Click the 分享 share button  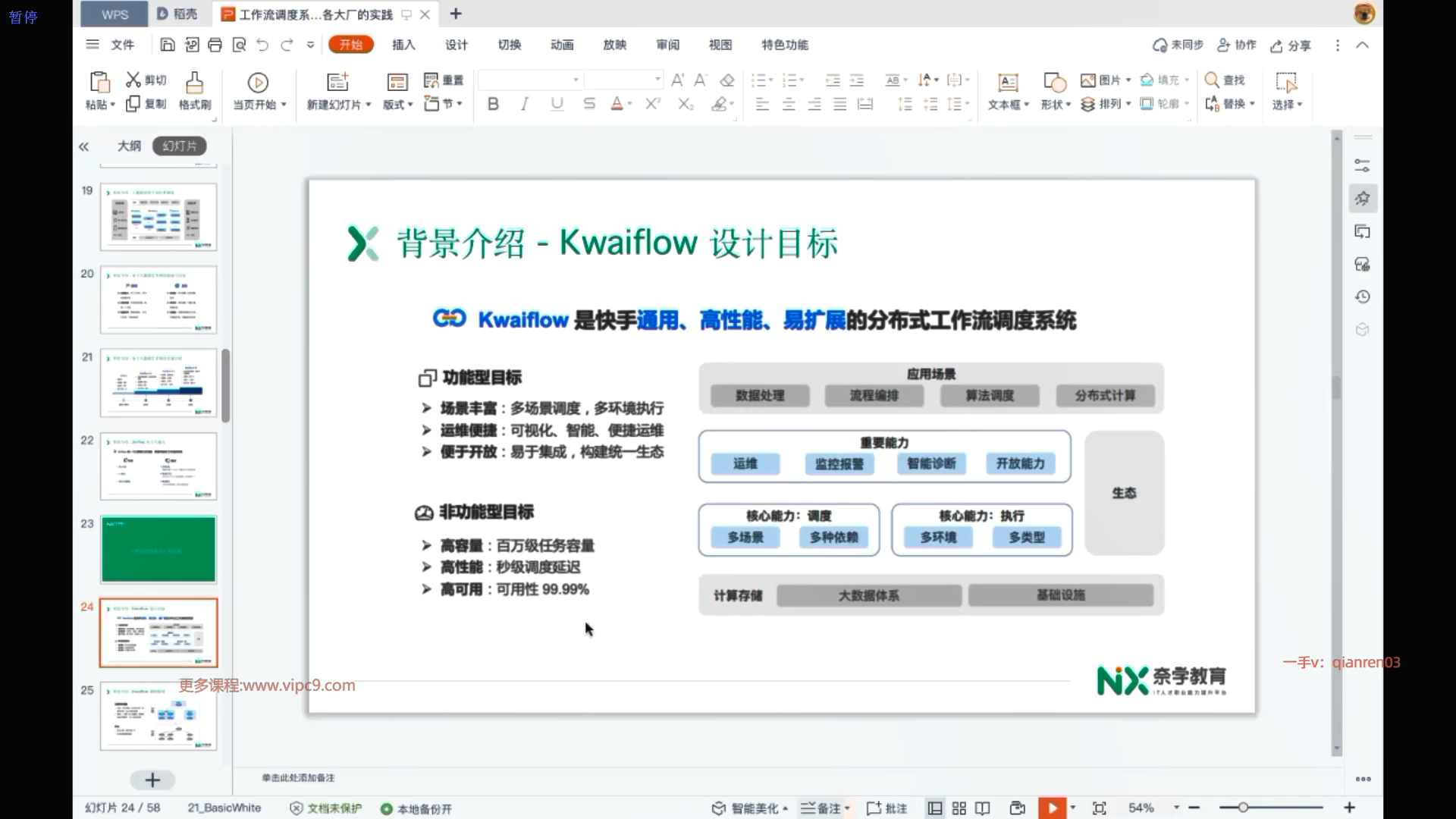[x=1291, y=45]
